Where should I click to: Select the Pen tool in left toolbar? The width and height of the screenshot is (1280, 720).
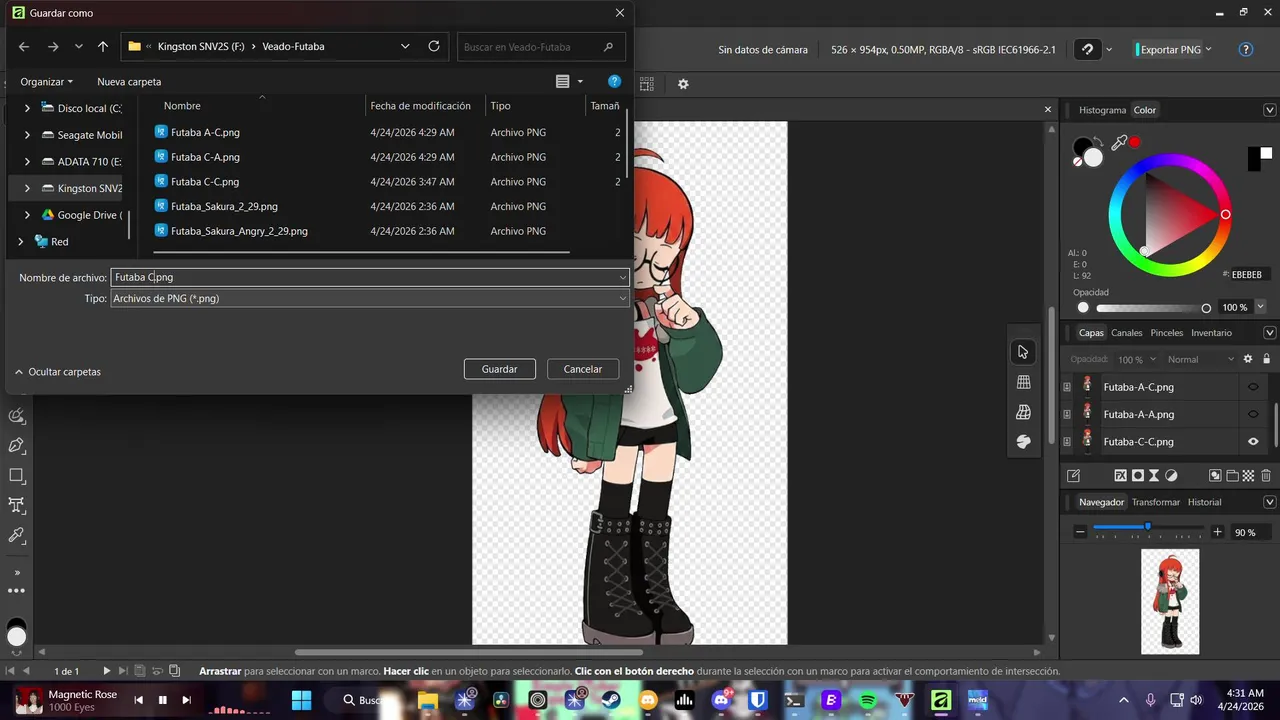coord(16,445)
